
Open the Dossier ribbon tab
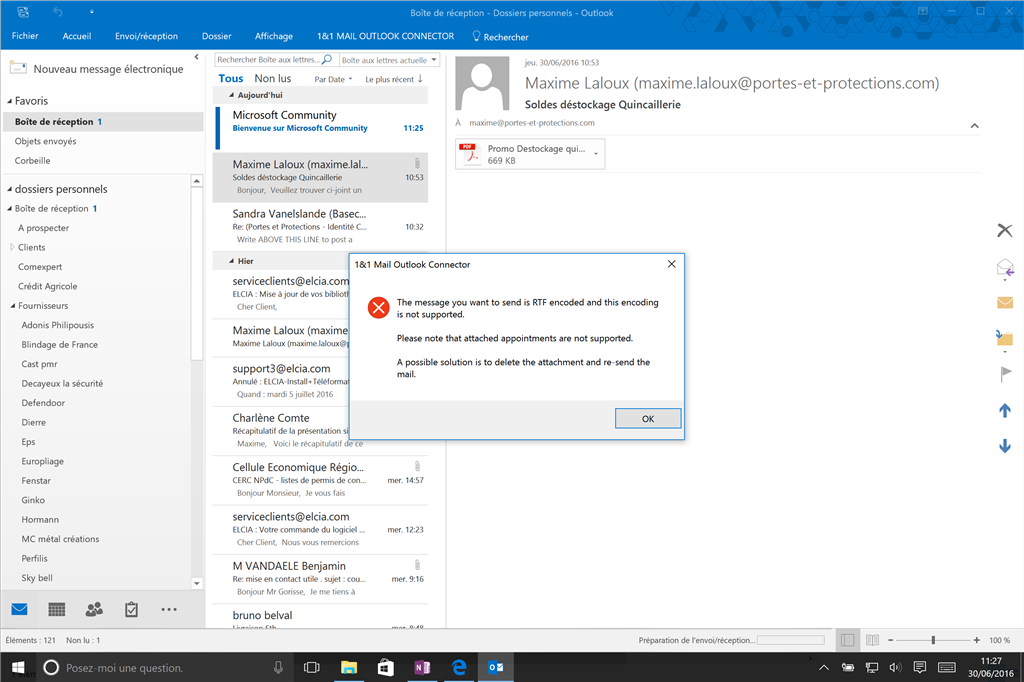[216, 36]
